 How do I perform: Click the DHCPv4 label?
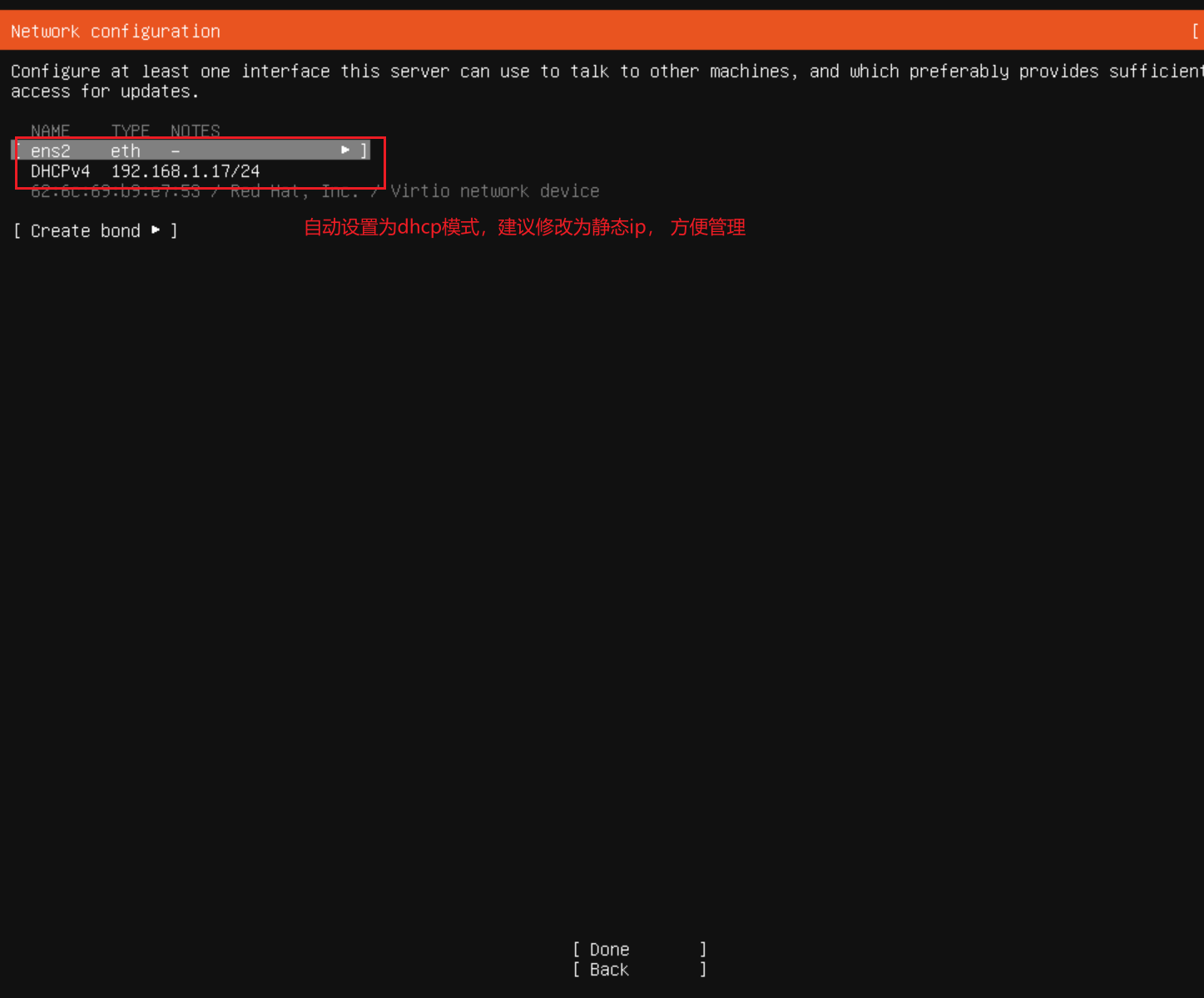coord(60,171)
